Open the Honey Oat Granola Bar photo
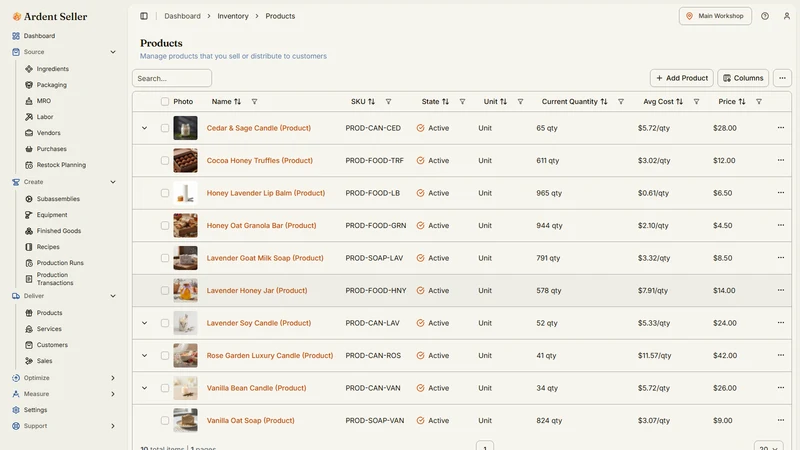This screenshot has width=800, height=450. [185, 226]
